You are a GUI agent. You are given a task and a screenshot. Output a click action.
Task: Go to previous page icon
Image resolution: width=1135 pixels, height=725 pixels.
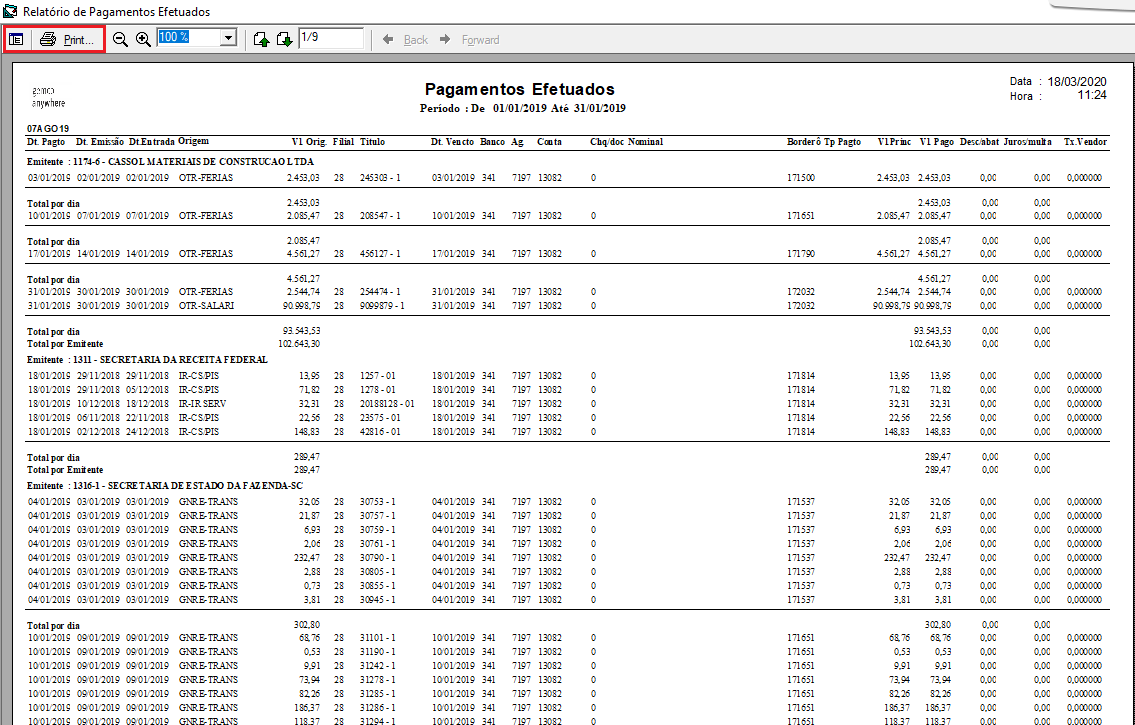tap(261, 39)
